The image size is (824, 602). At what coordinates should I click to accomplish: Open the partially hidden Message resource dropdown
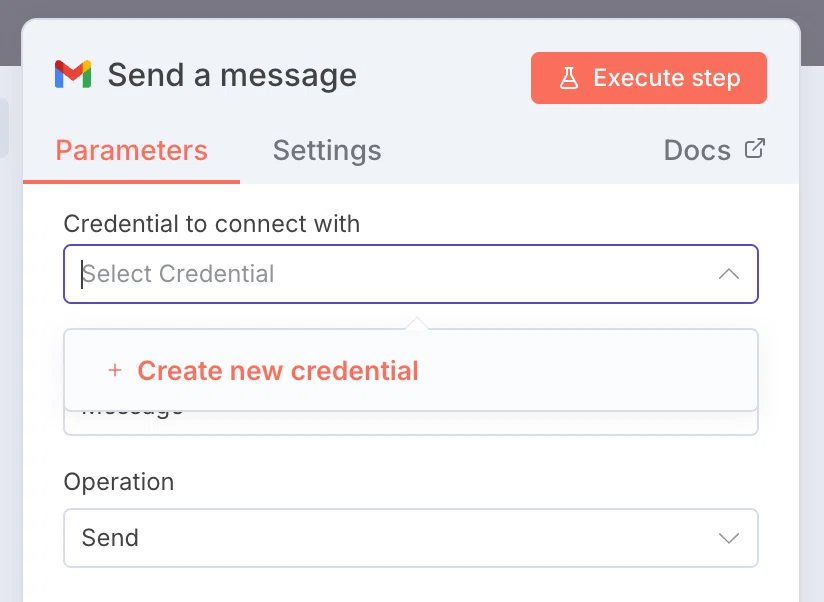pos(411,423)
